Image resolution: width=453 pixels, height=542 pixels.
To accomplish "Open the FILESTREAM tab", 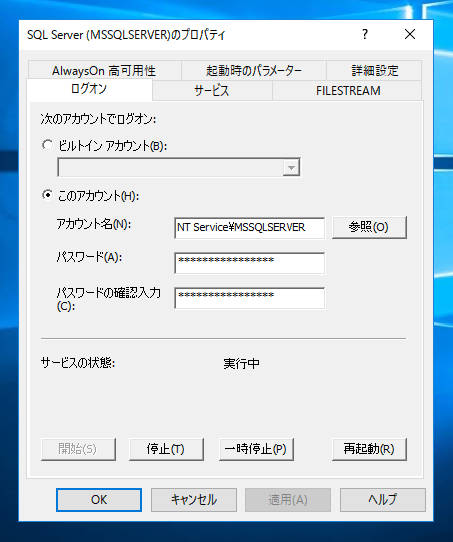I will point(347,91).
